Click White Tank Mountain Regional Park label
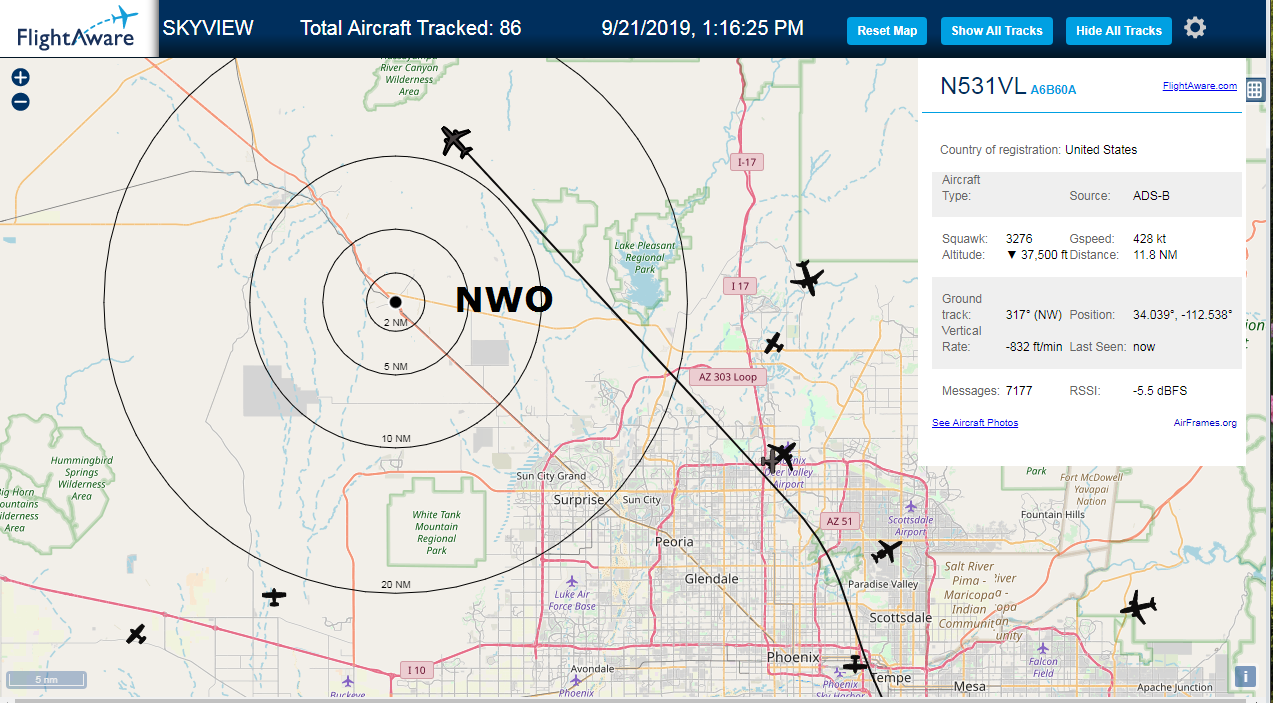The image size is (1273, 703). click(x=437, y=533)
